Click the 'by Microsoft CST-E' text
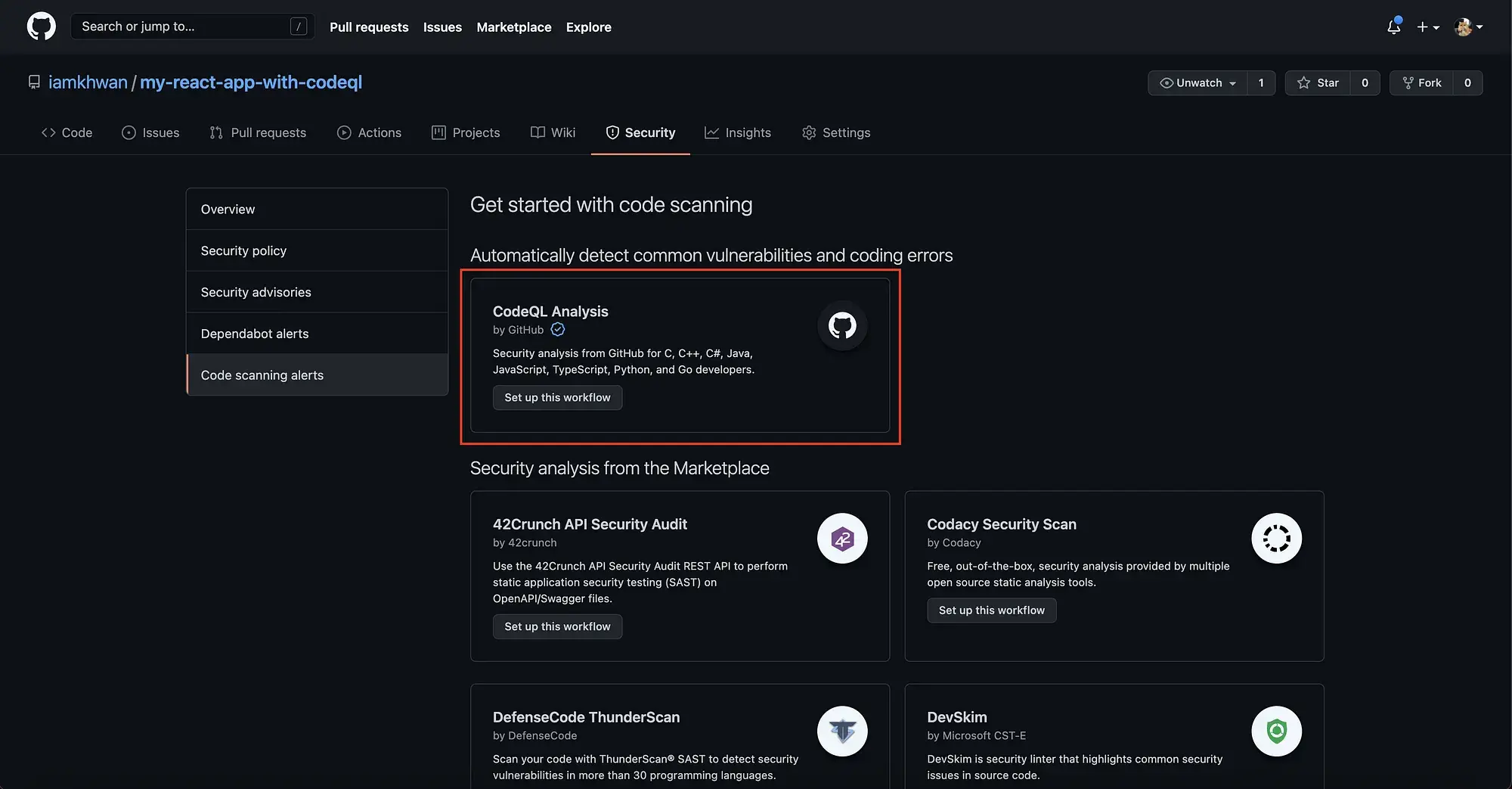This screenshot has height=789, width=1512. [977, 736]
